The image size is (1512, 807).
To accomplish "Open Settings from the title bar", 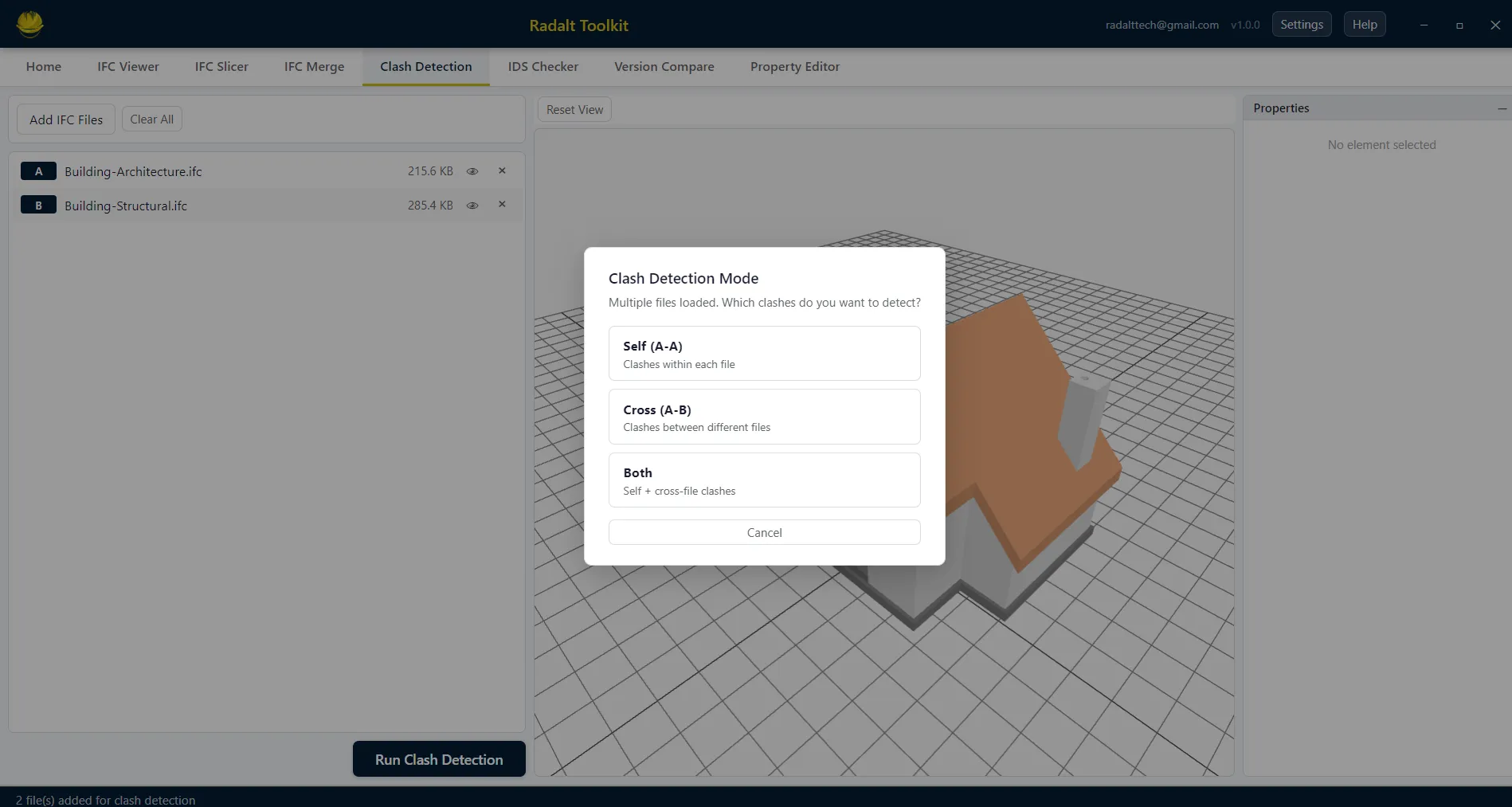I will pyautogui.click(x=1301, y=24).
